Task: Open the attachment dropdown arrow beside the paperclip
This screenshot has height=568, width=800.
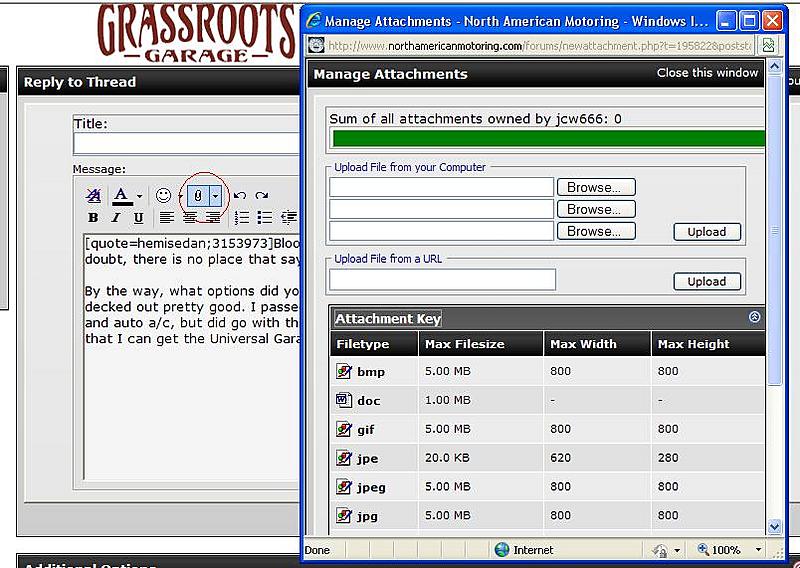Action: (x=215, y=196)
